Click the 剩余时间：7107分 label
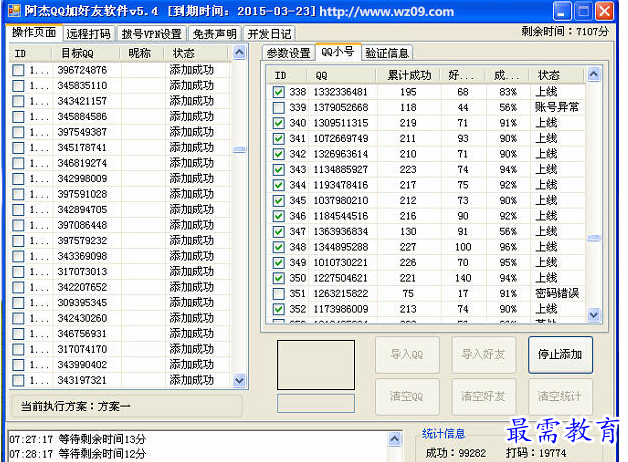628x462 pixels. coord(565,32)
